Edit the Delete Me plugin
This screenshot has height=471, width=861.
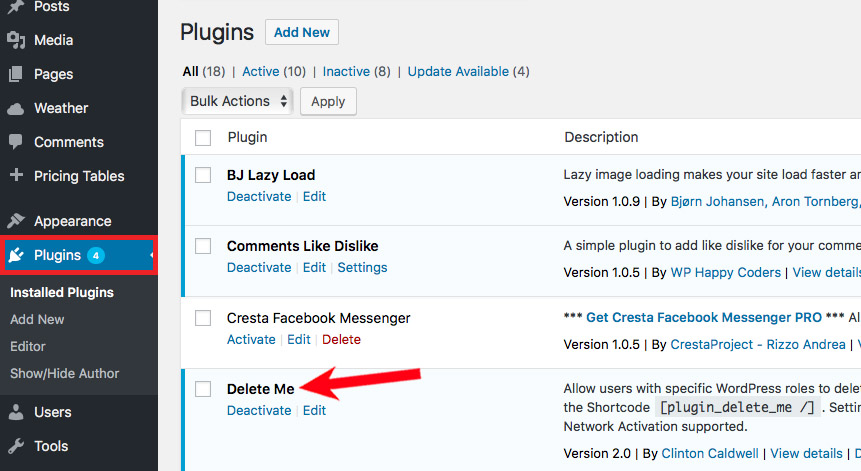pyautogui.click(x=315, y=410)
